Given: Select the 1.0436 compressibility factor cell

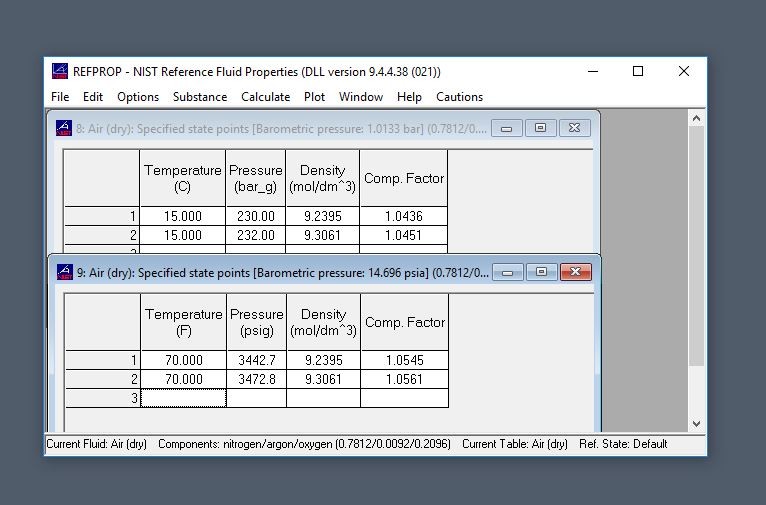Looking at the screenshot, I should tap(404, 216).
